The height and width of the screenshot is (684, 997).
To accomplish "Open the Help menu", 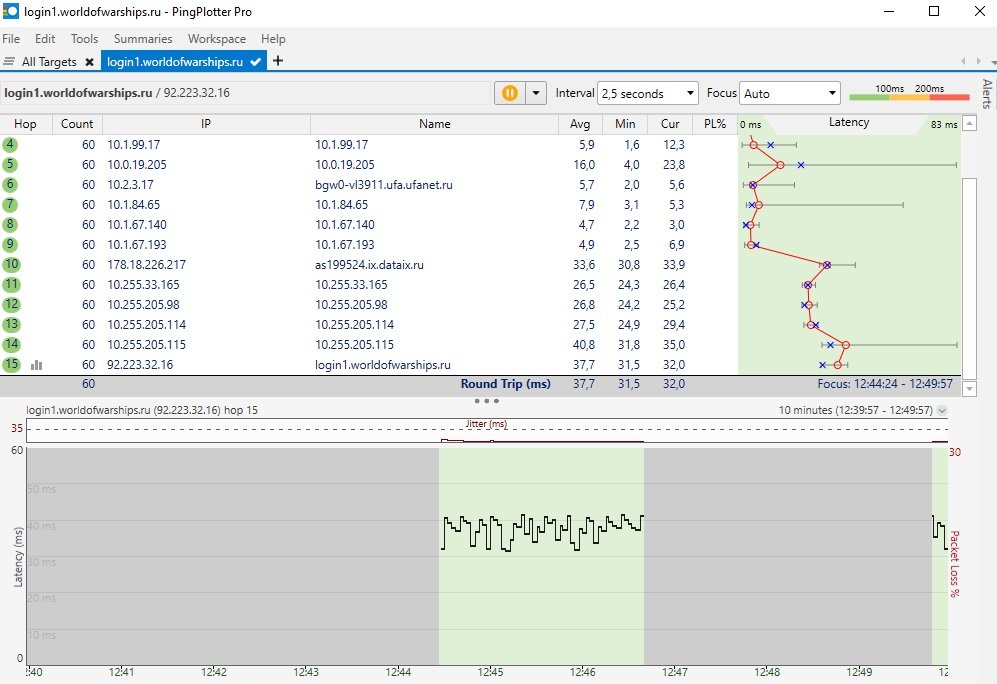I will click(x=273, y=39).
